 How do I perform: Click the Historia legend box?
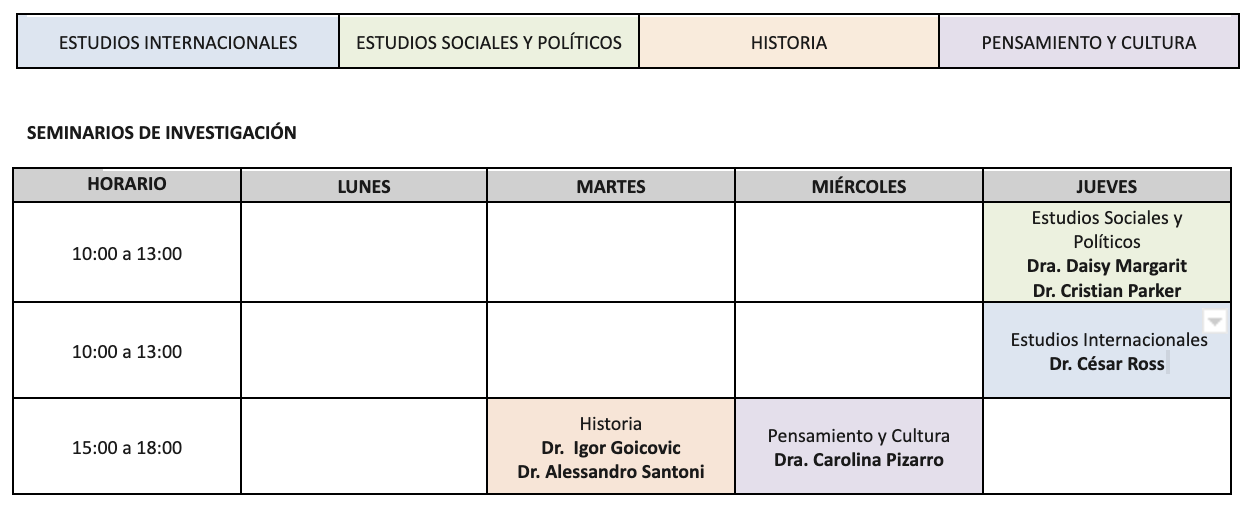coord(789,43)
